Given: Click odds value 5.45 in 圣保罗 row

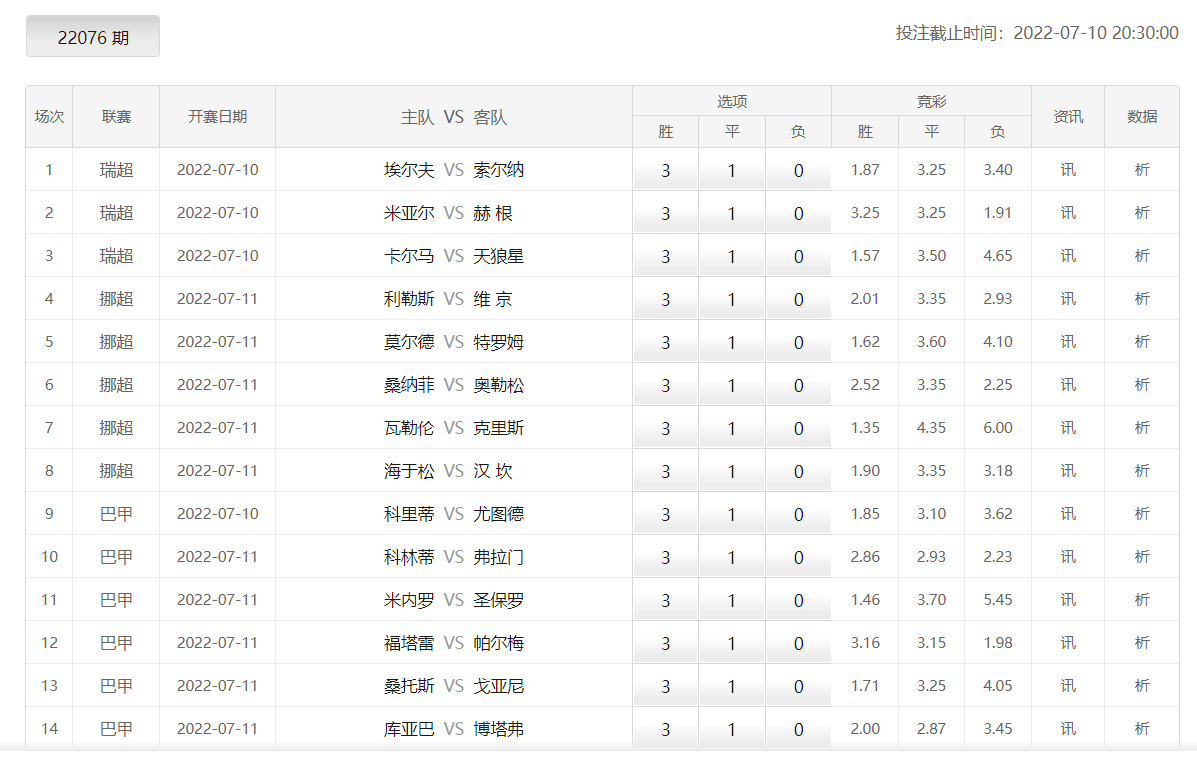Looking at the screenshot, I should (998, 599).
